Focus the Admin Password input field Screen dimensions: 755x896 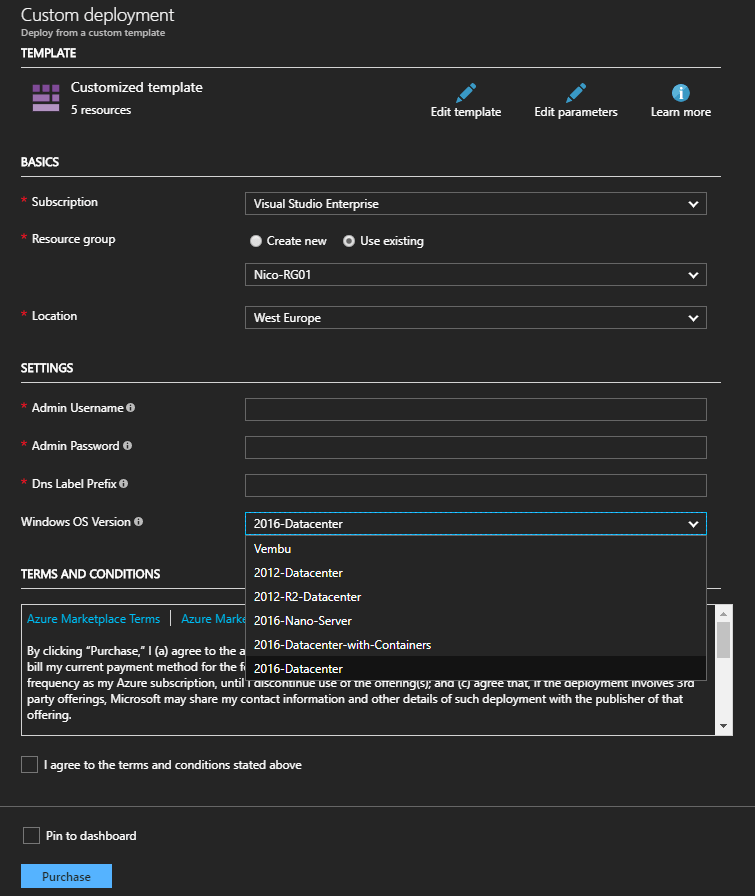(476, 447)
